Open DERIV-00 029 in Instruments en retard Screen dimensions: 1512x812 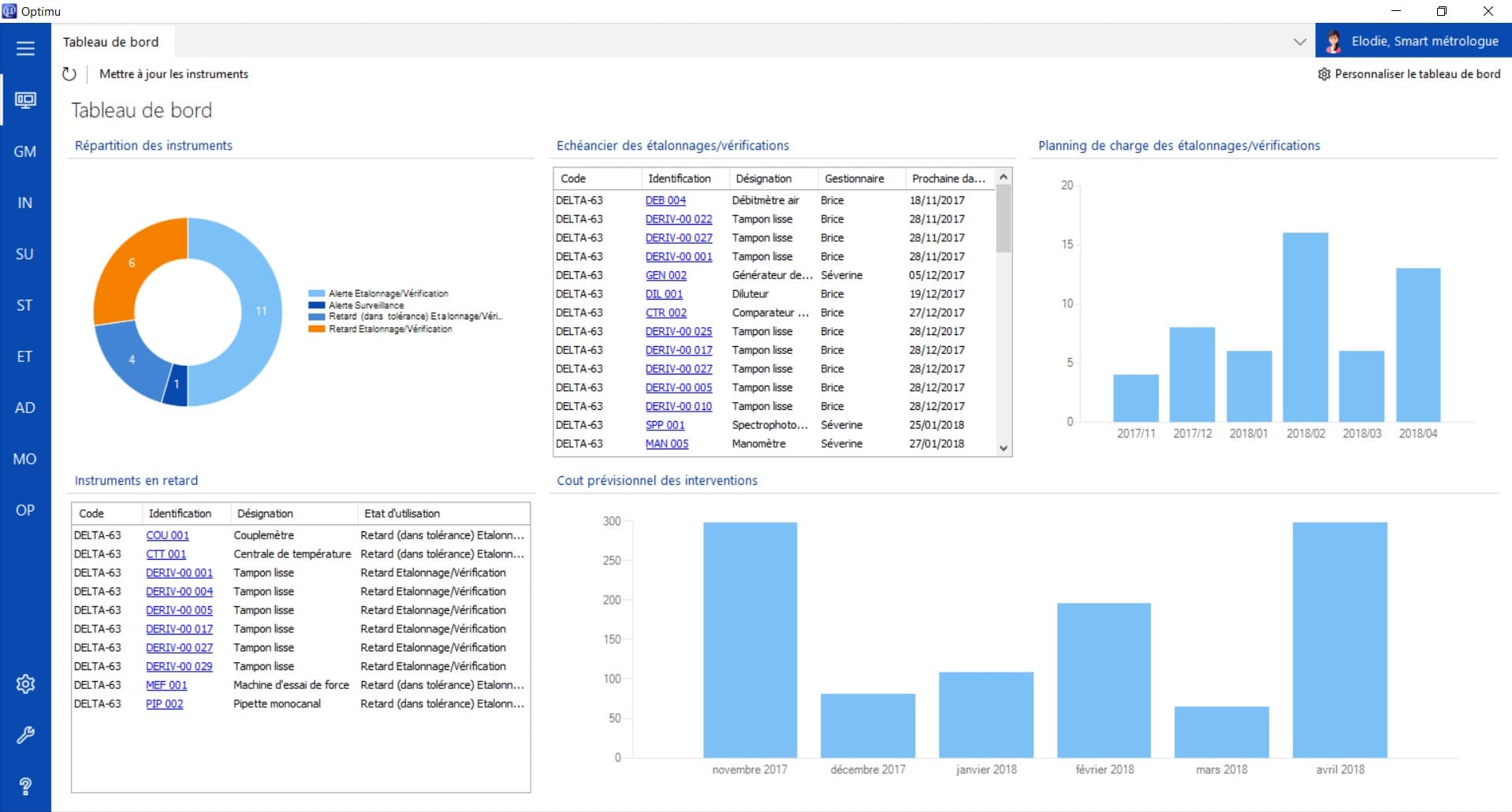(179, 666)
